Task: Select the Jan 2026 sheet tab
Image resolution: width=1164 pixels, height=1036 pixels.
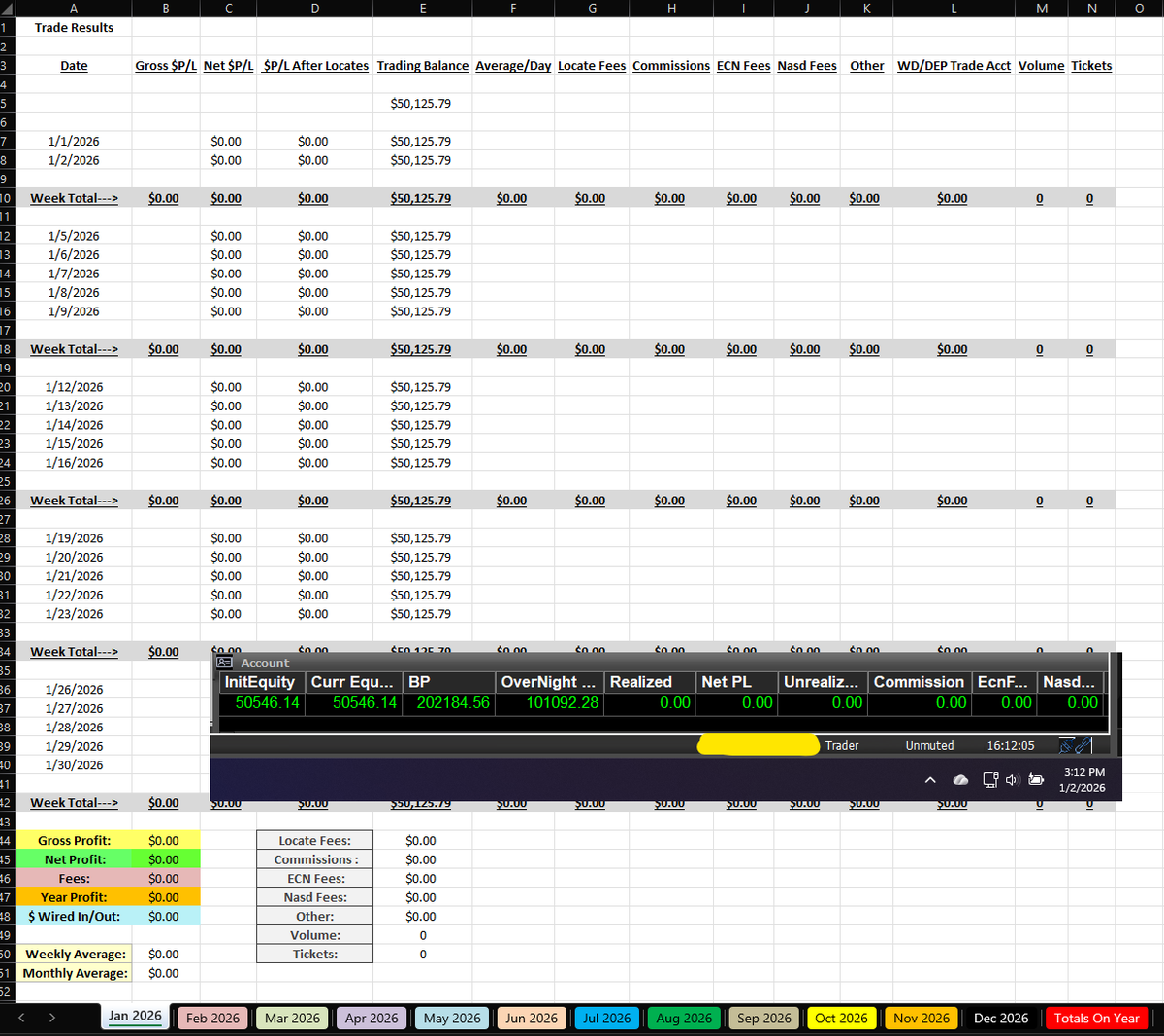Action: pyautogui.click(x=135, y=1017)
